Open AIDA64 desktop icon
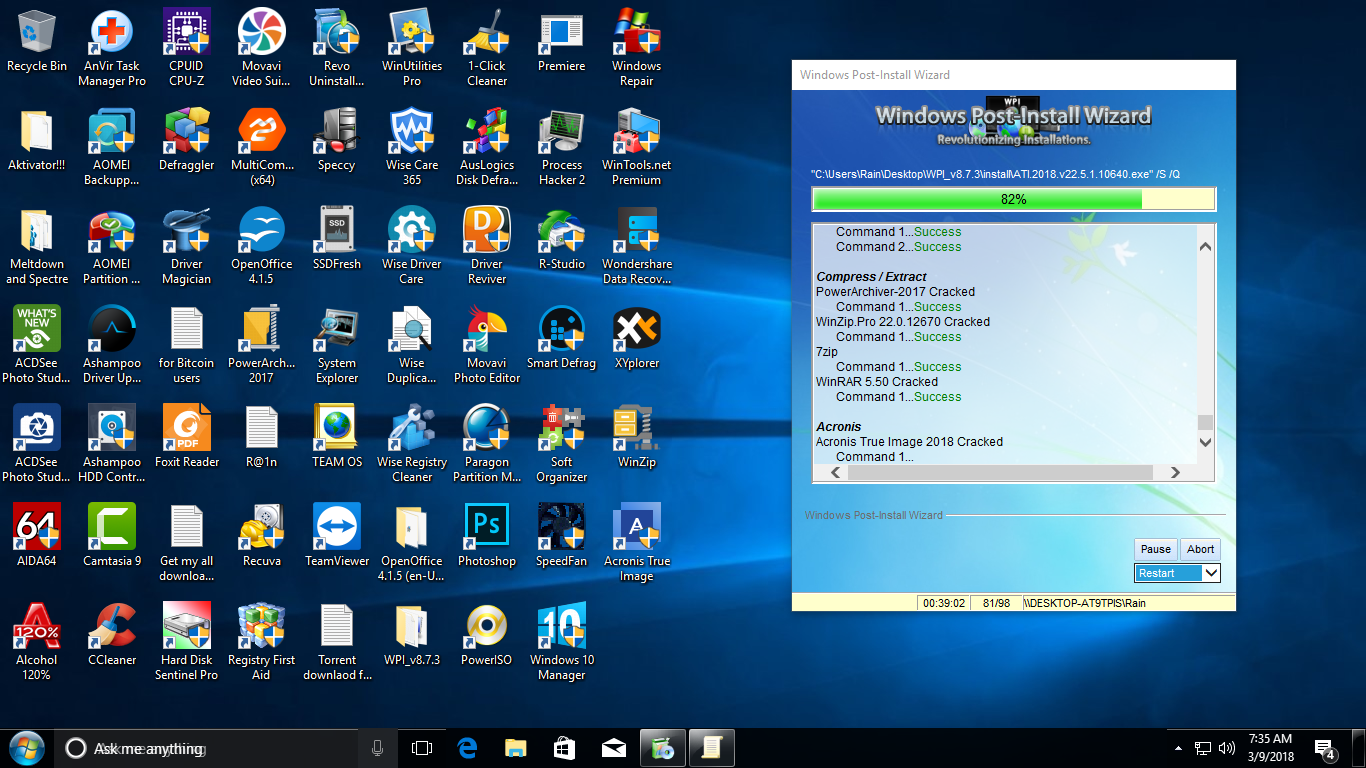1366x768 pixels. pyautogui.click(x=37, y=537)
